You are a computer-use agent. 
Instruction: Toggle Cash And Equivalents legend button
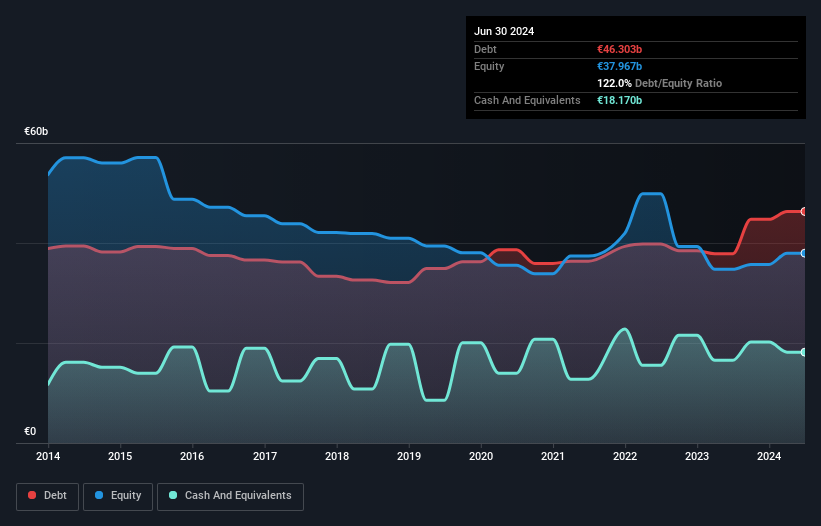(230, 496)
